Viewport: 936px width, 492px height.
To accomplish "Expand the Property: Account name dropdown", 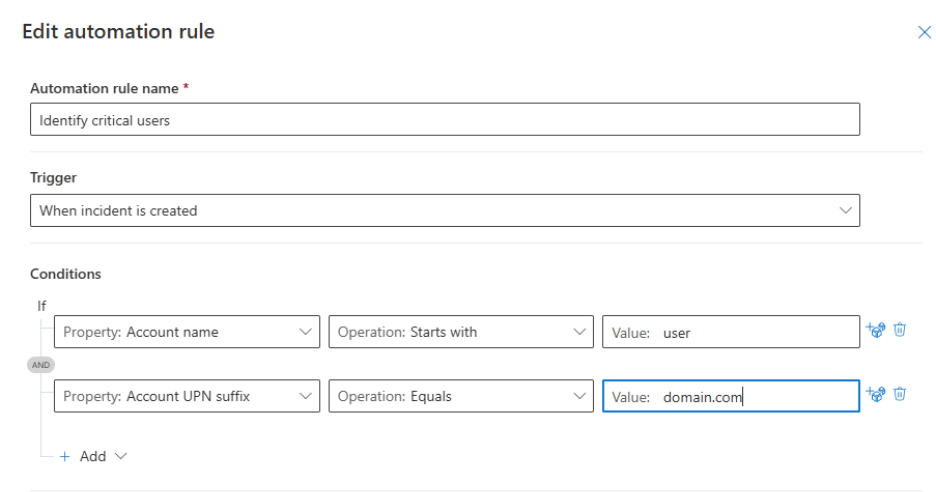I will (187, 332).
